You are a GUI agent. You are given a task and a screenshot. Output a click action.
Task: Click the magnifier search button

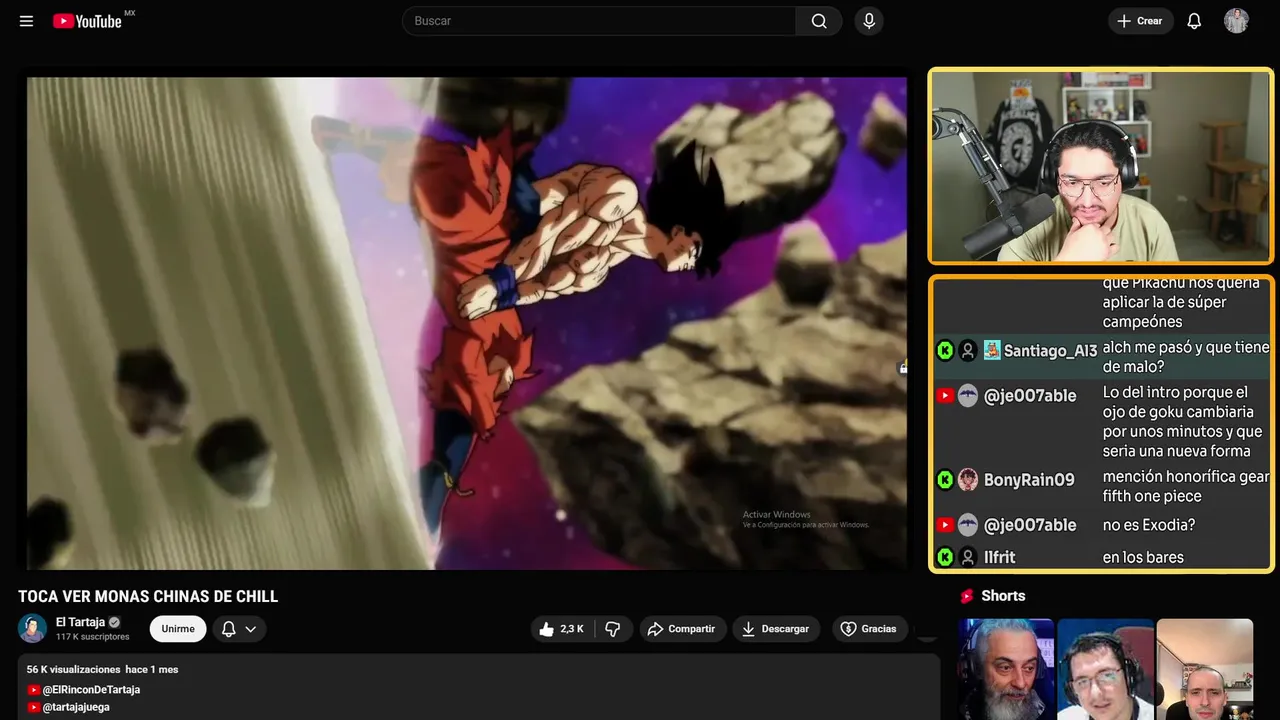click(x=819, y=21)
